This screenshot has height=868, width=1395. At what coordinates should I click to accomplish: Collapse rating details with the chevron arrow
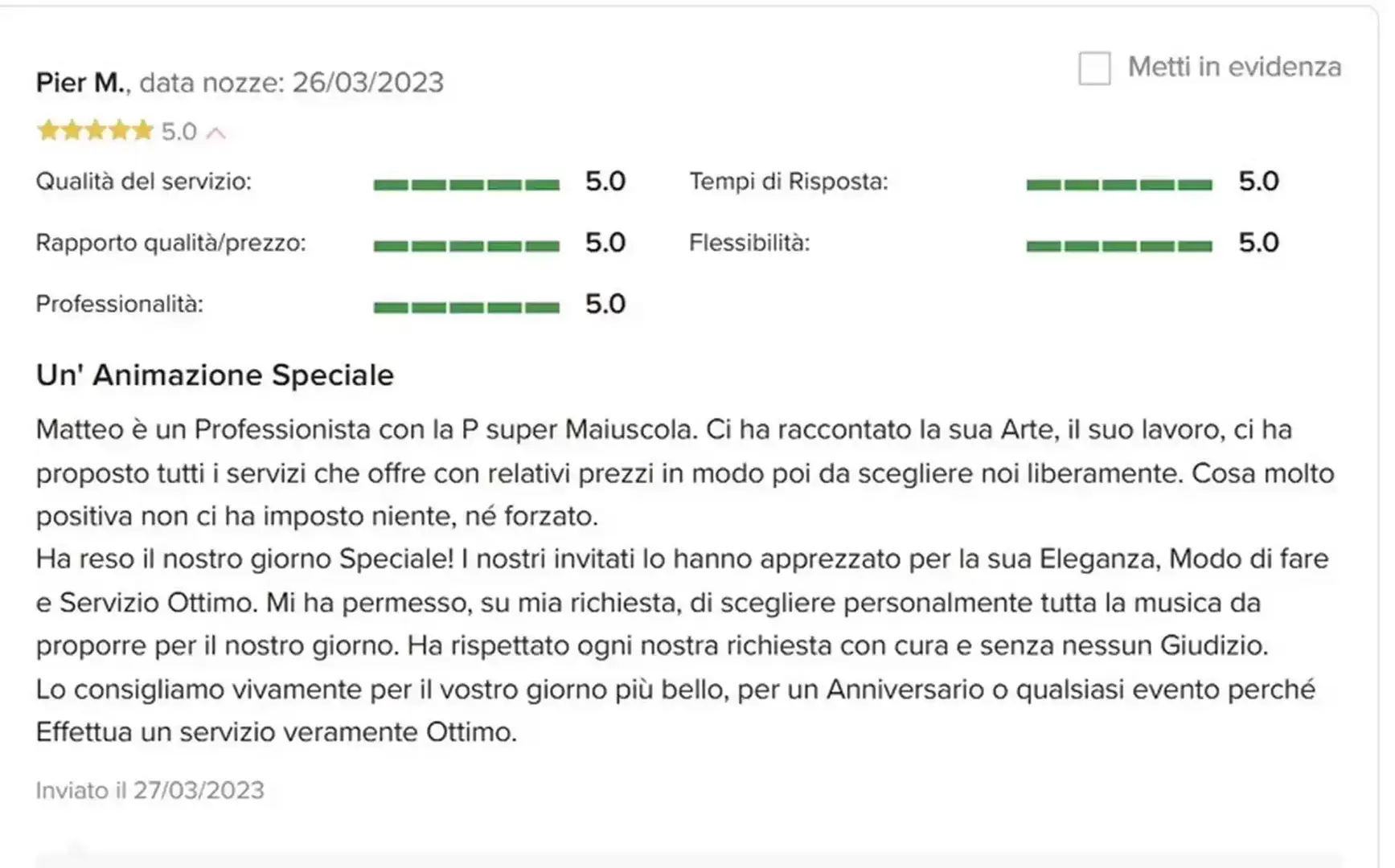pyautogui.click(x=215, y=133)
